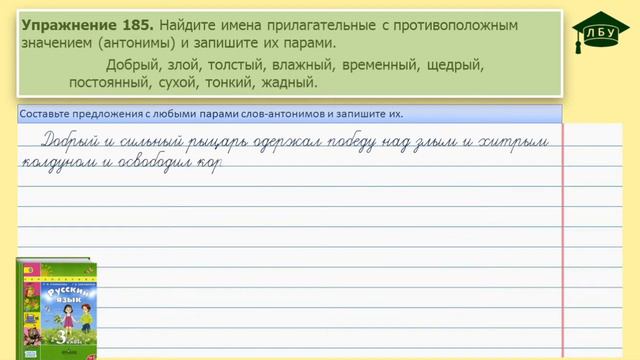Click the Русский язык textbook cover thumbnail
The height and width of the screenshot is (360, 640).
pos(56,309)
